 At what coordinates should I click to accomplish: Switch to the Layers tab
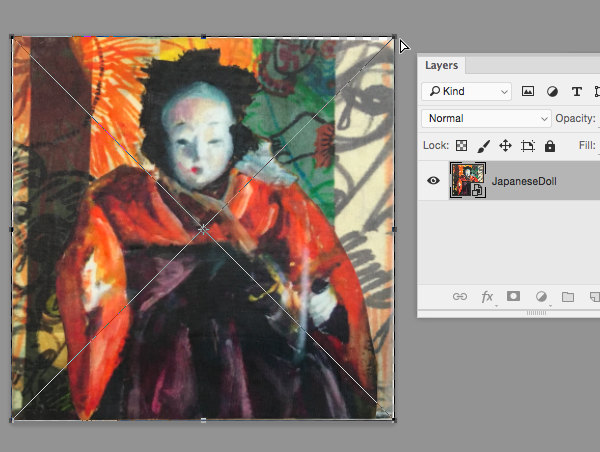[x=441, y=65]
